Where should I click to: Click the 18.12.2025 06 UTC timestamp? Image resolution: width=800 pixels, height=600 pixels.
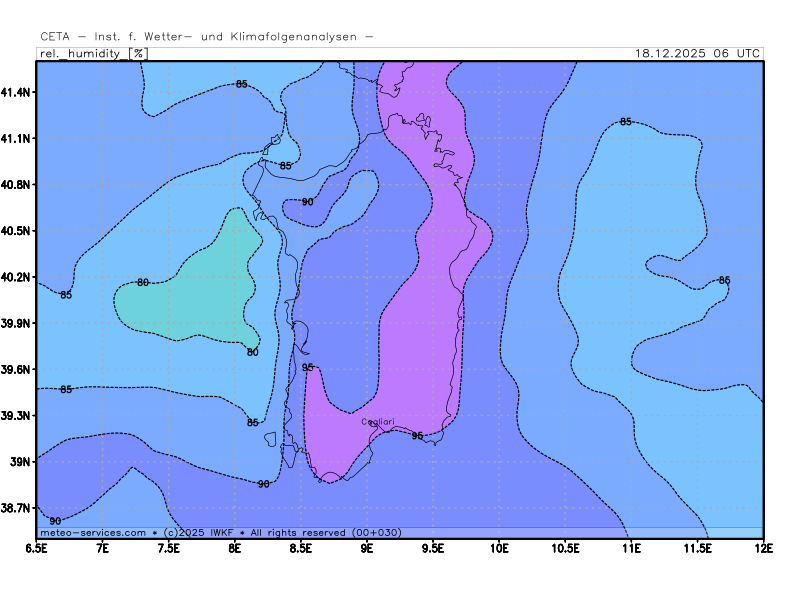(x=697, y=54)
